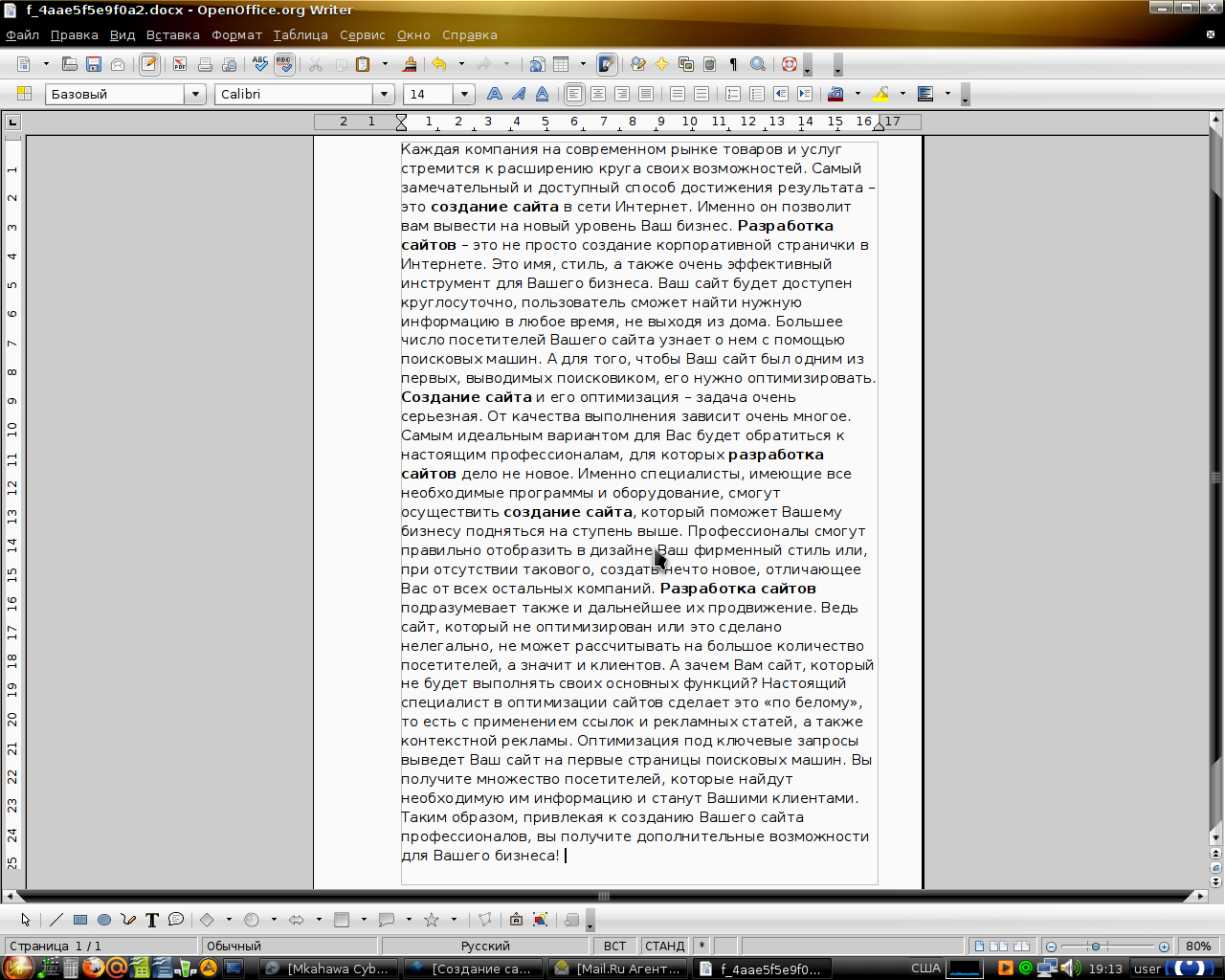This screenshot has height=980, width=1225.
Task: Apply Underline formatting
Action: (543, 94)
